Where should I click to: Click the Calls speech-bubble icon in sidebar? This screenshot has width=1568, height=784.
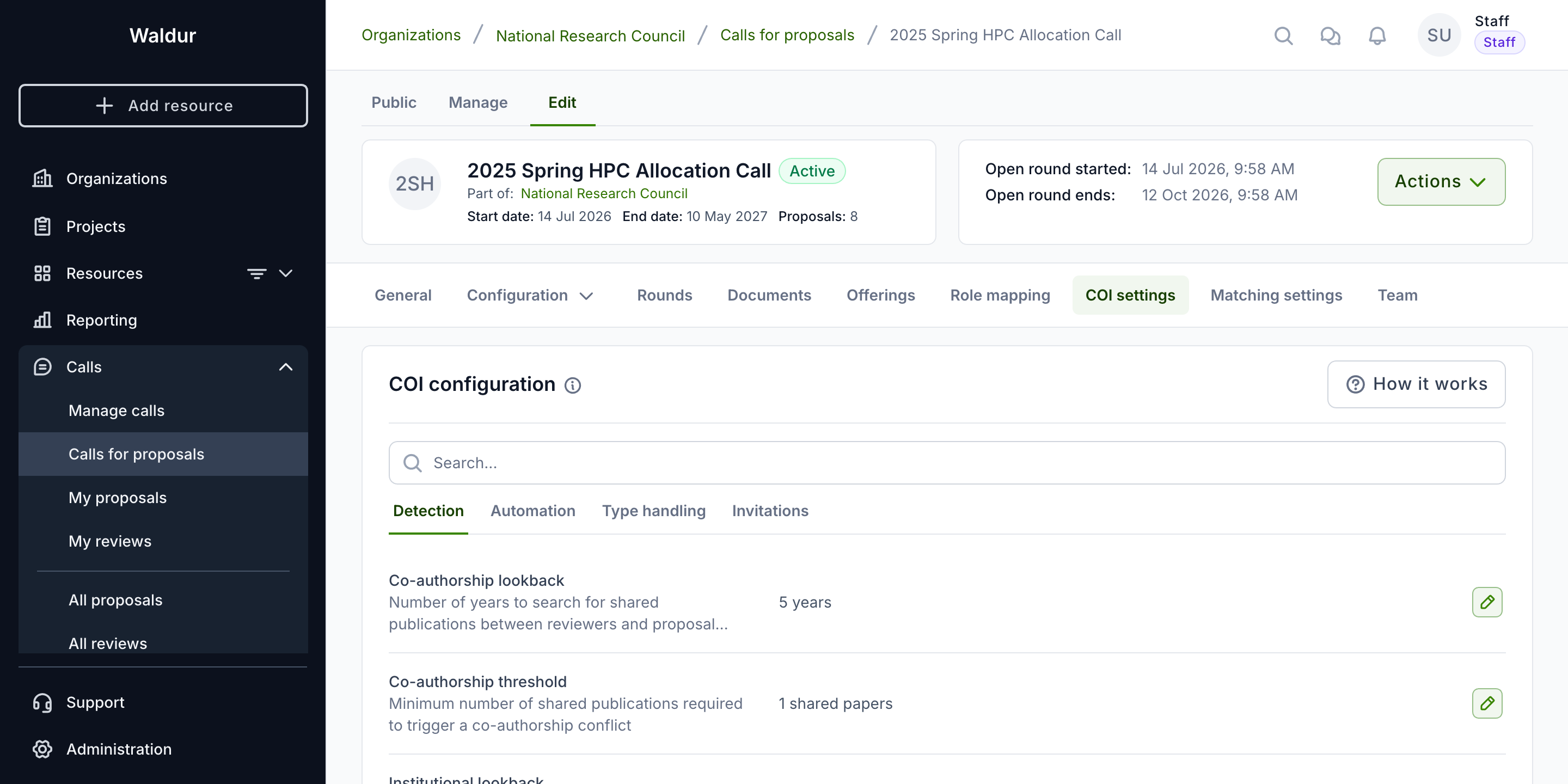(42, 367)
